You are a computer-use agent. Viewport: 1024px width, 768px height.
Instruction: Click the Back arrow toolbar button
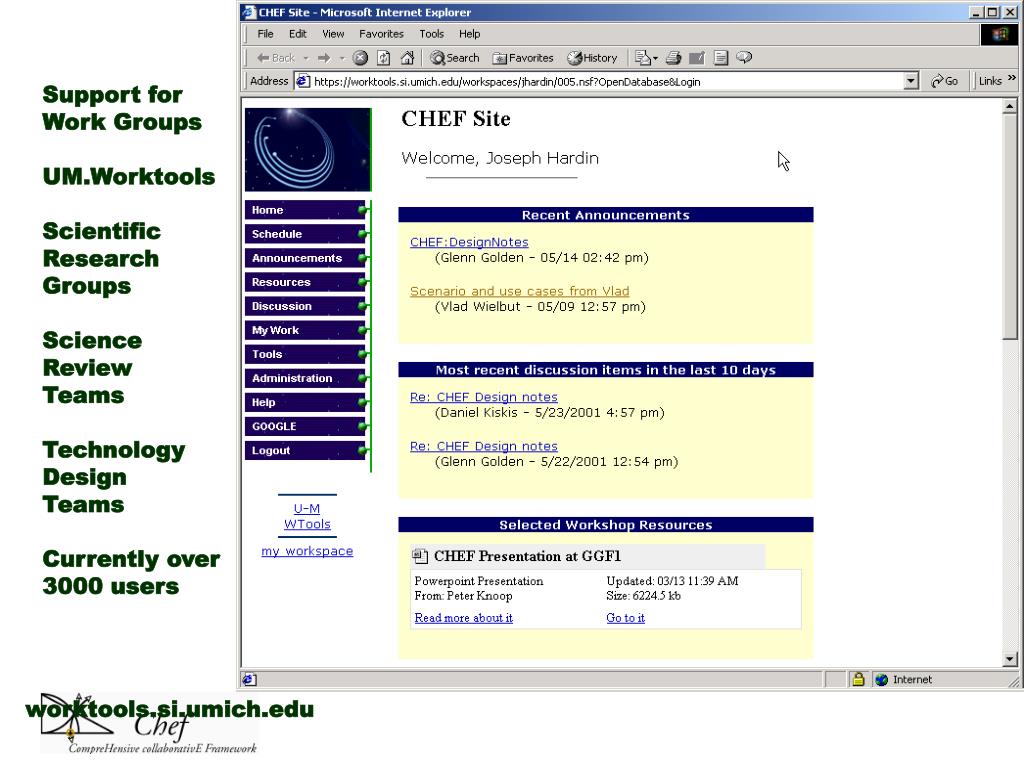(276, 58)
